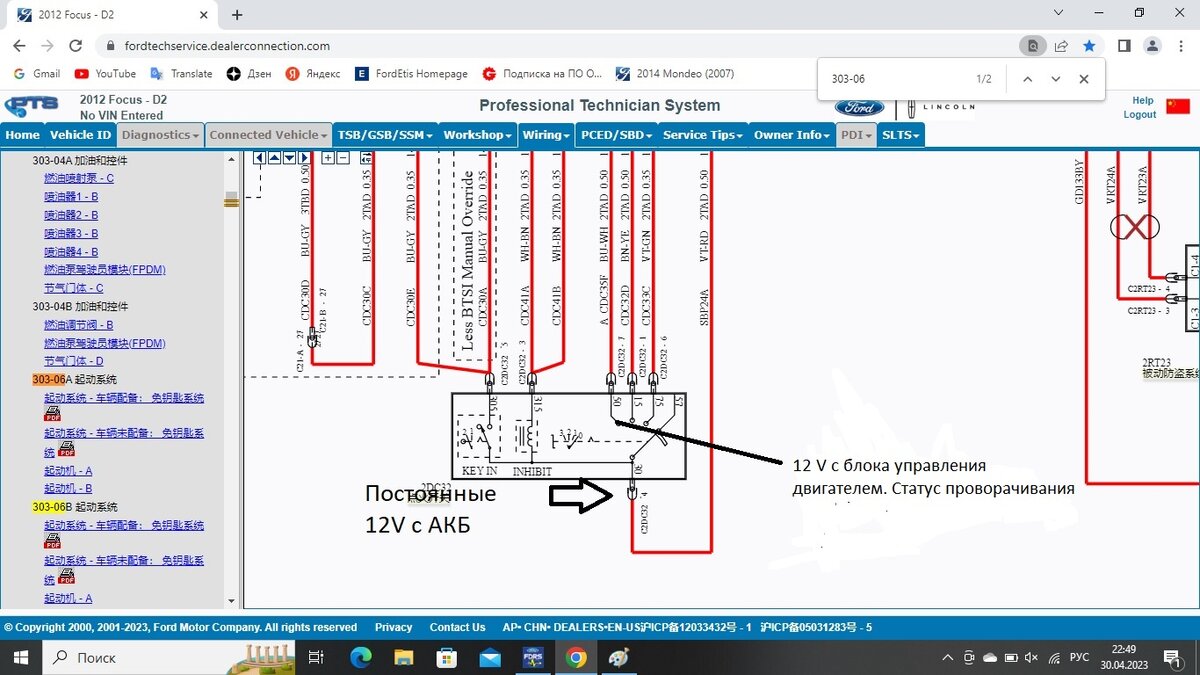Click the find-in-page indicator in address bar
Image resolution: width=1200 pixels, height=675 pixels.
pyautogui.click(x=1032, y=46)
